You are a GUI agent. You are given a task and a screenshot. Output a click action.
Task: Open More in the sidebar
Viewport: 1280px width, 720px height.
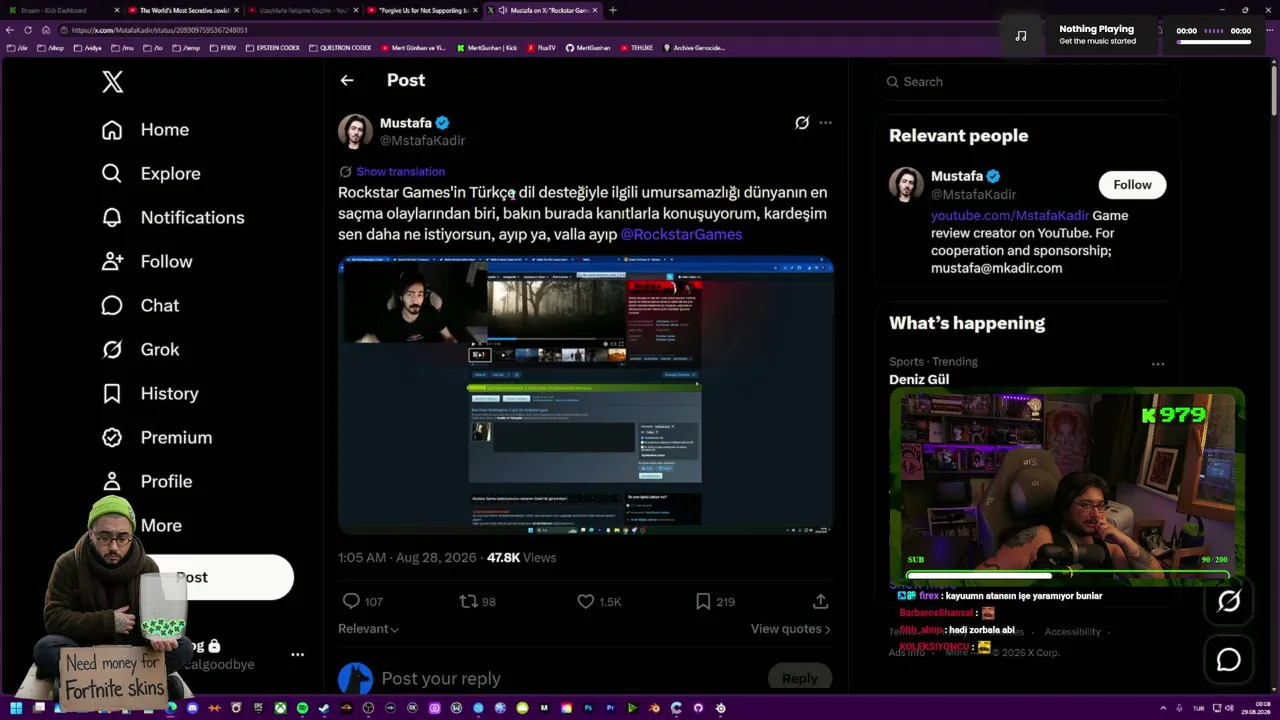pos(141,526)
